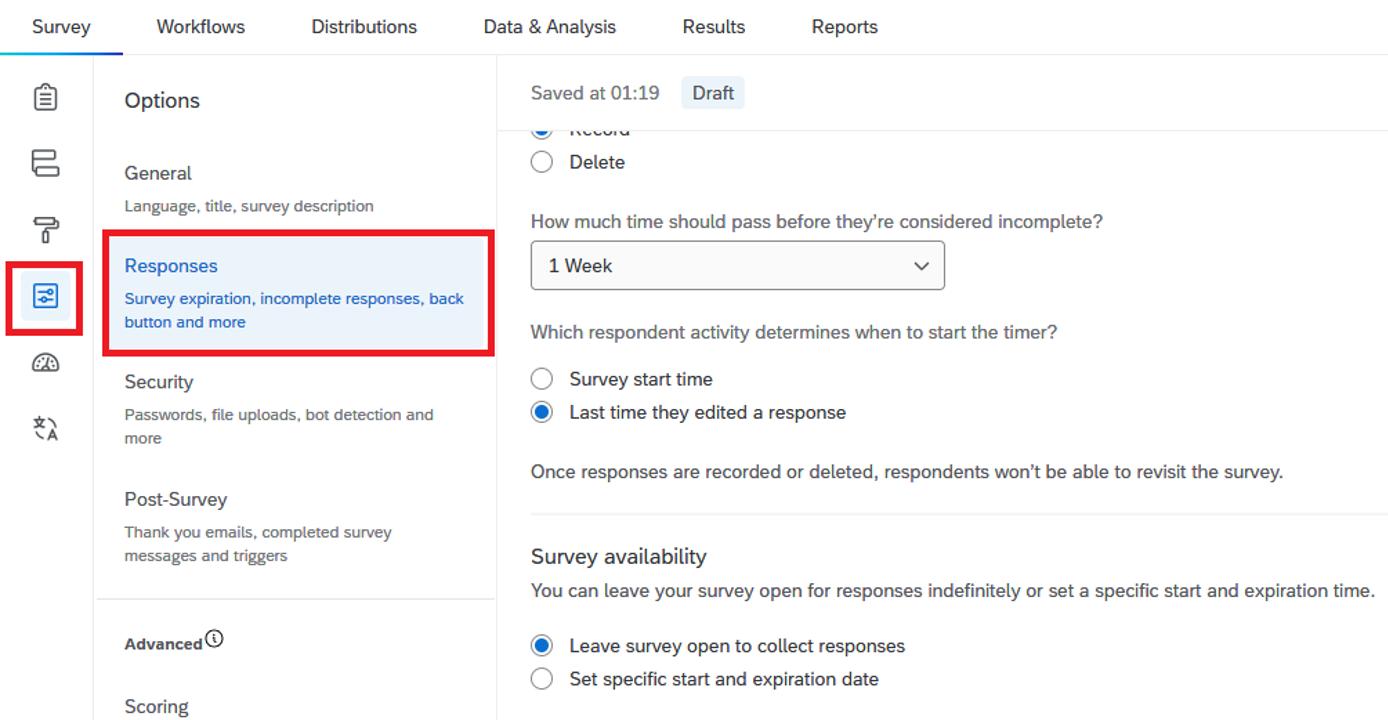Image resolution: width=1388 pixels, height=720 pixels.
Task: Click the Advanced info icon
Action: point(214,639)
